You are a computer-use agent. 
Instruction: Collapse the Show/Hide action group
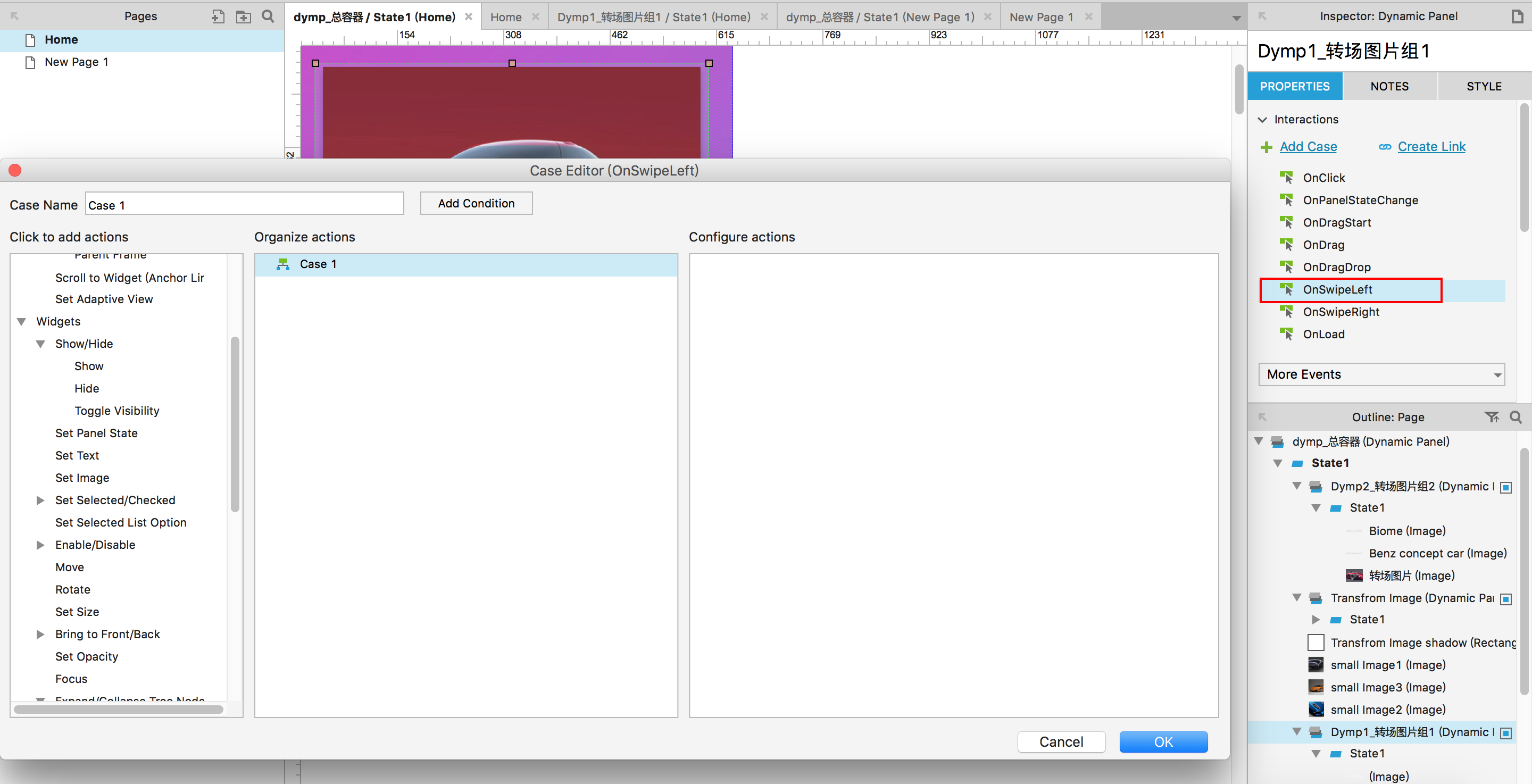coord(40,344)
